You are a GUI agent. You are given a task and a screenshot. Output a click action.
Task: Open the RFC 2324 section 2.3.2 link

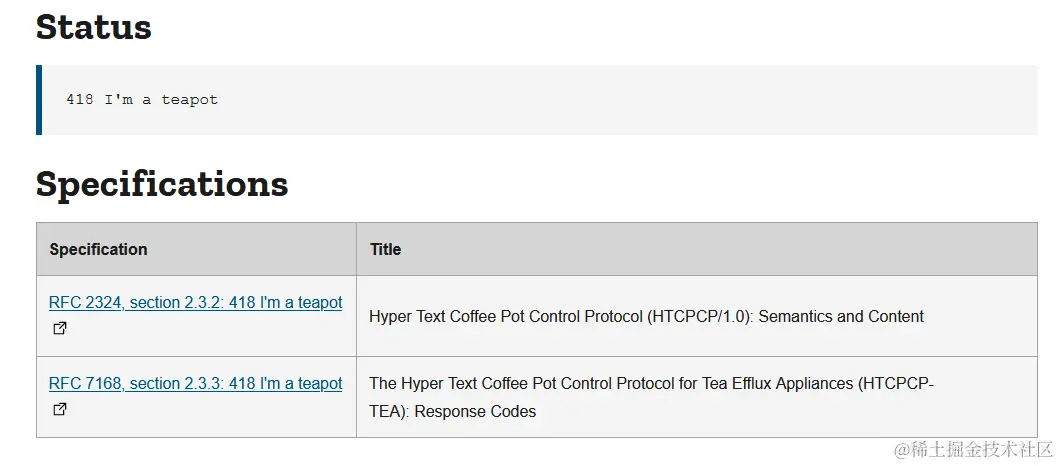click(195, 302)
